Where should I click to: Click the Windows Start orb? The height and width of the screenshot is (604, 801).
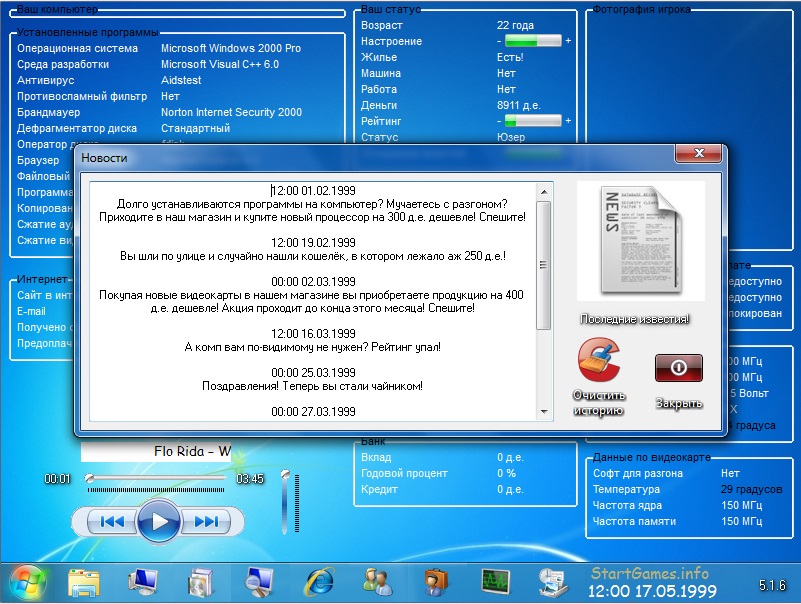[x=27, y=580]
